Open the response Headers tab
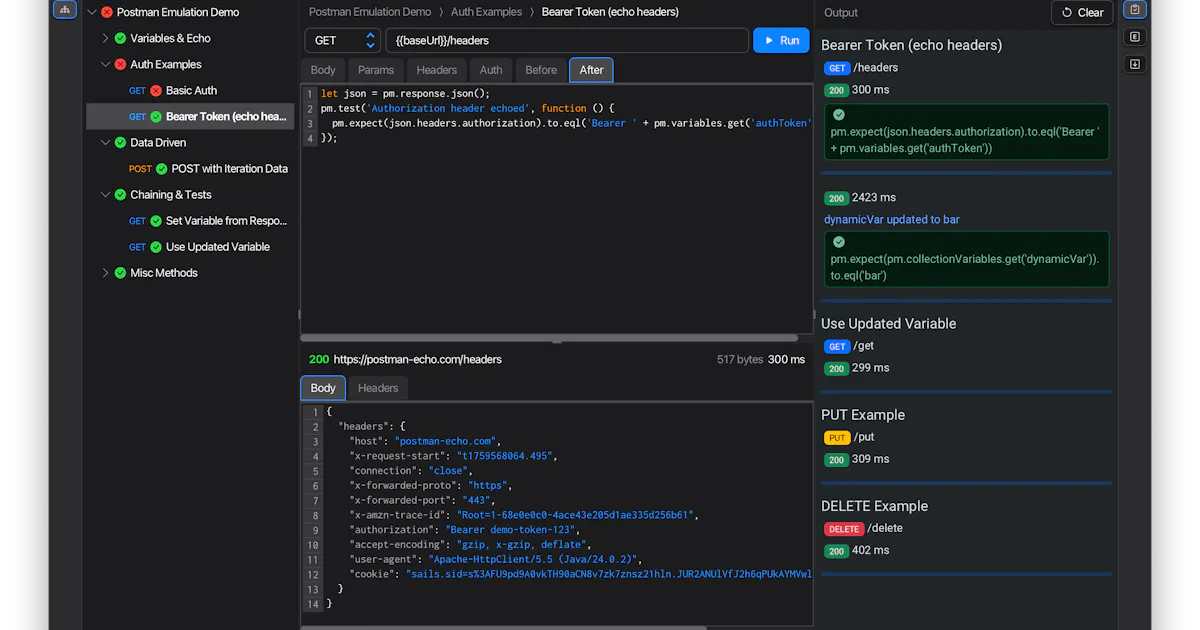 378,388
